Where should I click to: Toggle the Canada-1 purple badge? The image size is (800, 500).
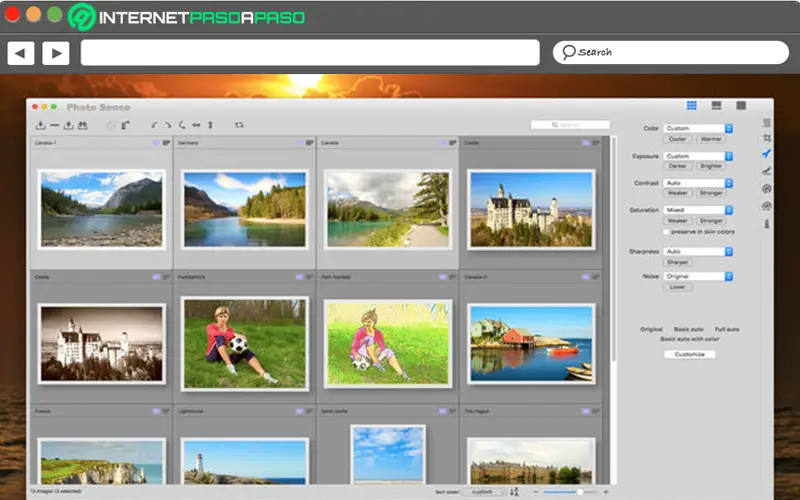(156, 143)
